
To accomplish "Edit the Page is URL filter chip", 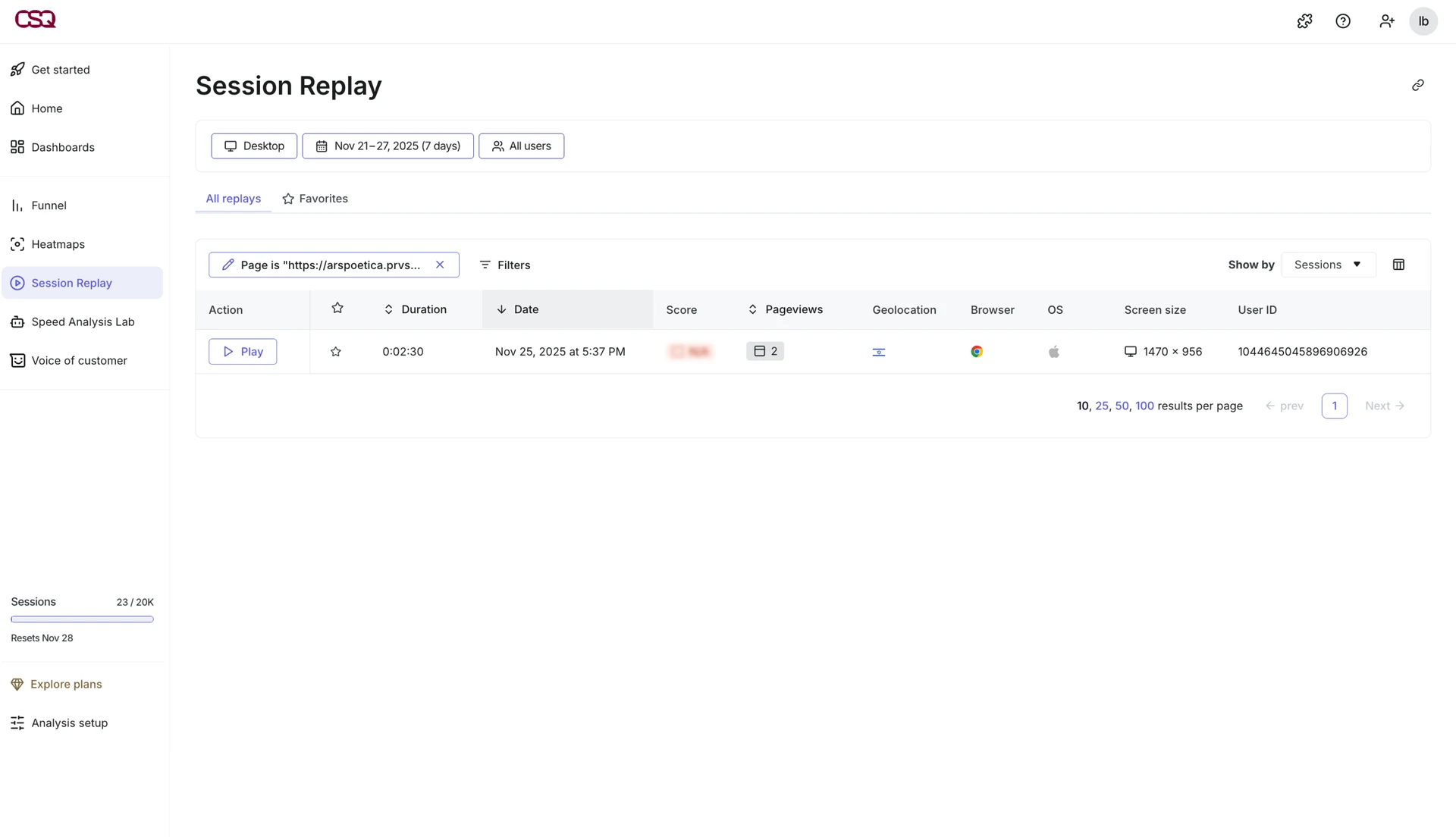I will coord(334,265).
